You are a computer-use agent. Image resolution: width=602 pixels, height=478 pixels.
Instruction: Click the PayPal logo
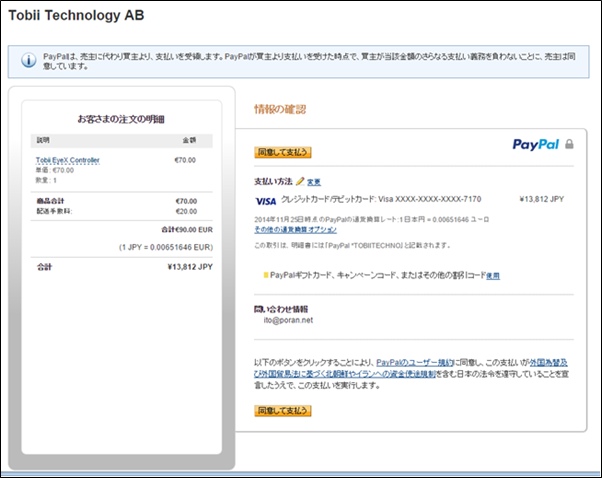[x=536, y=144]
